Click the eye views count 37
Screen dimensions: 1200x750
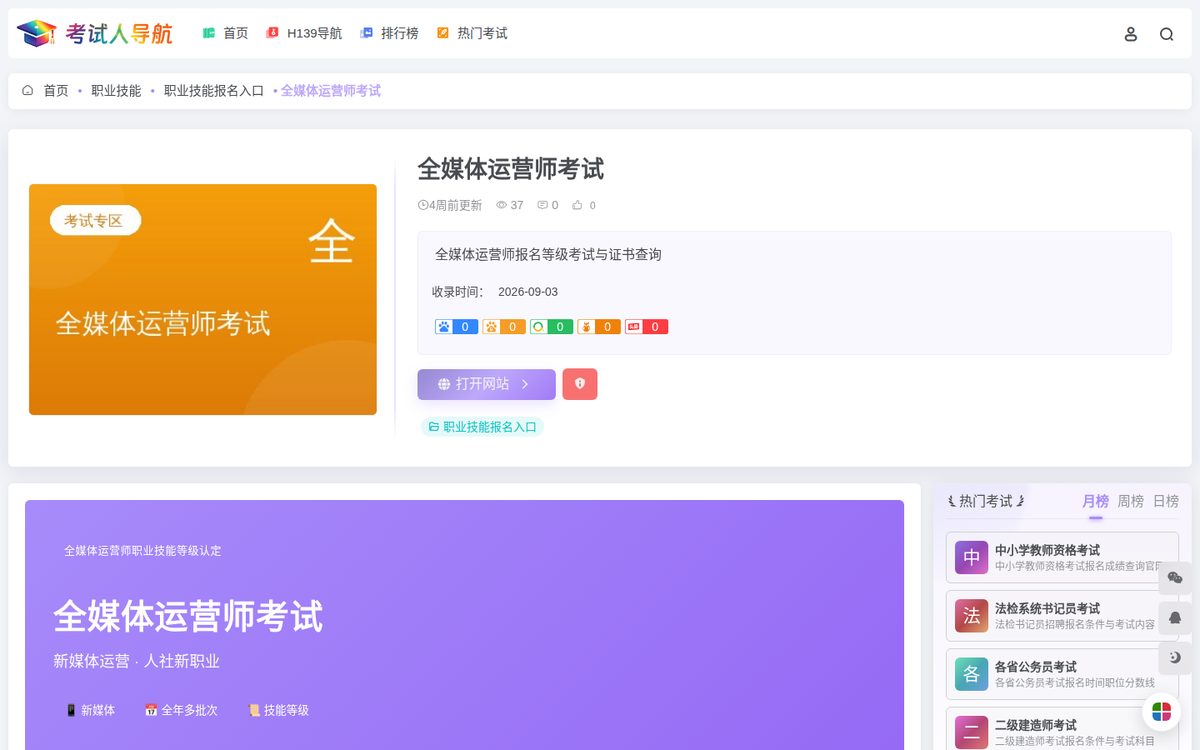pyautogui.click(x=510, y=205)
